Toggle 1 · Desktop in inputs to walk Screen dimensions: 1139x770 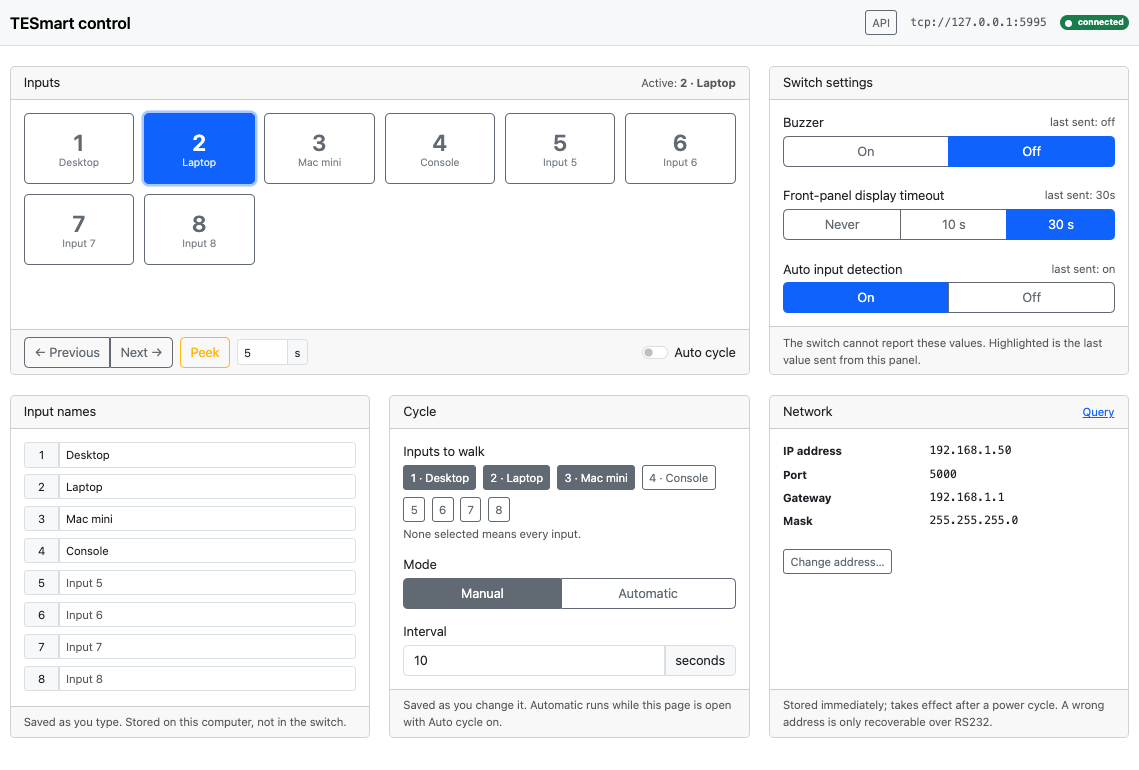click(439, 478)
